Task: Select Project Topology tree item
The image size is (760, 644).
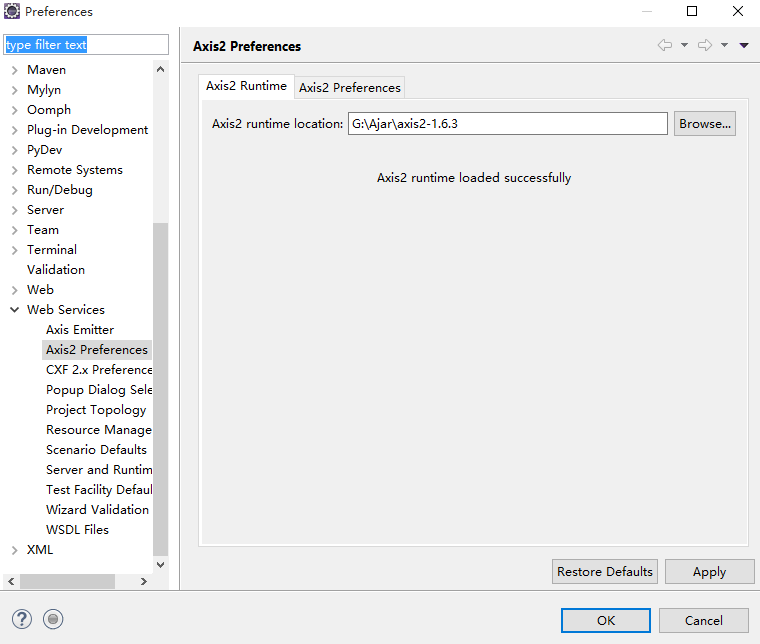Action: [96, 410]
